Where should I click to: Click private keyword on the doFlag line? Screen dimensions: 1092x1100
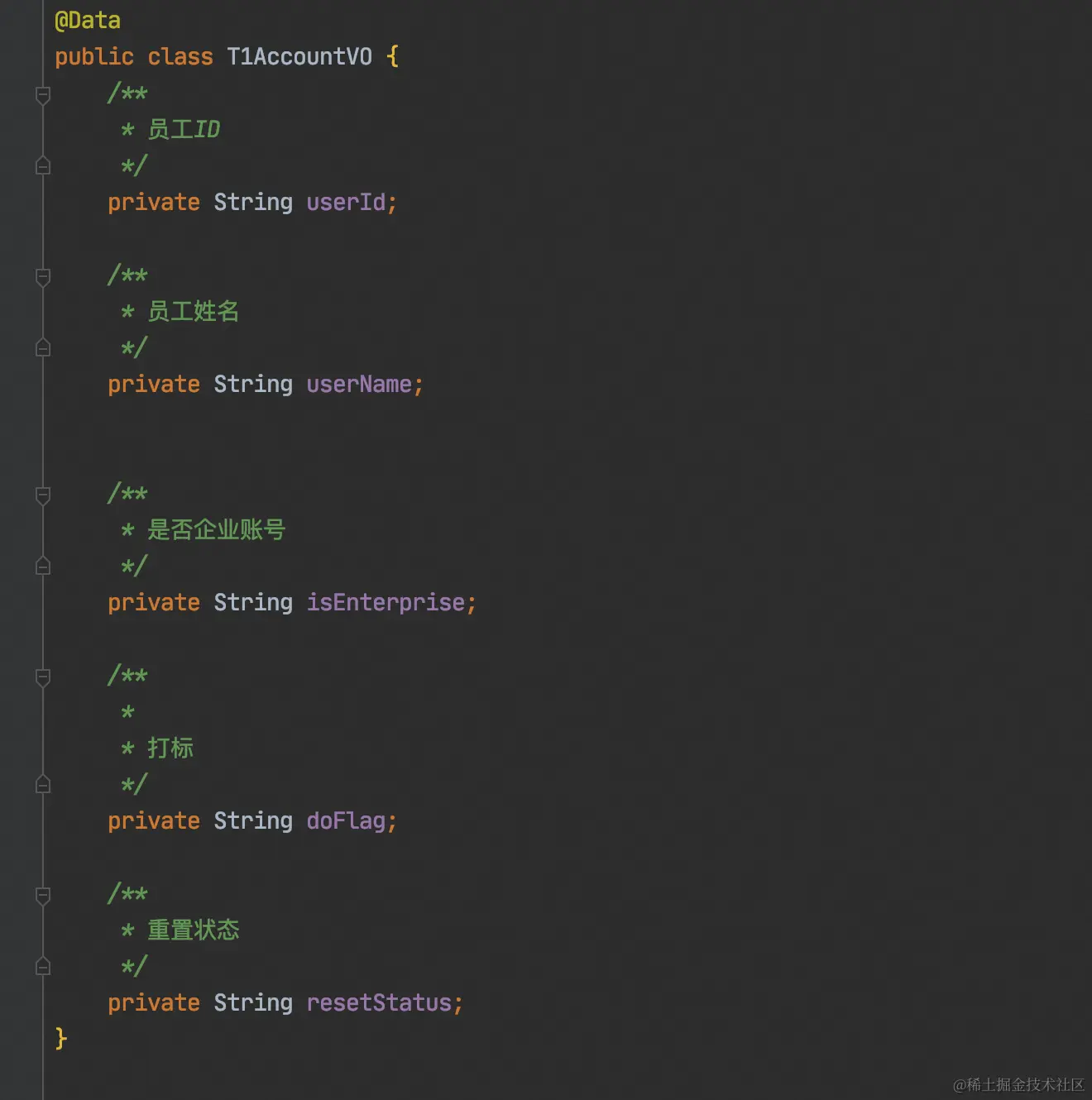click(154, 821)
